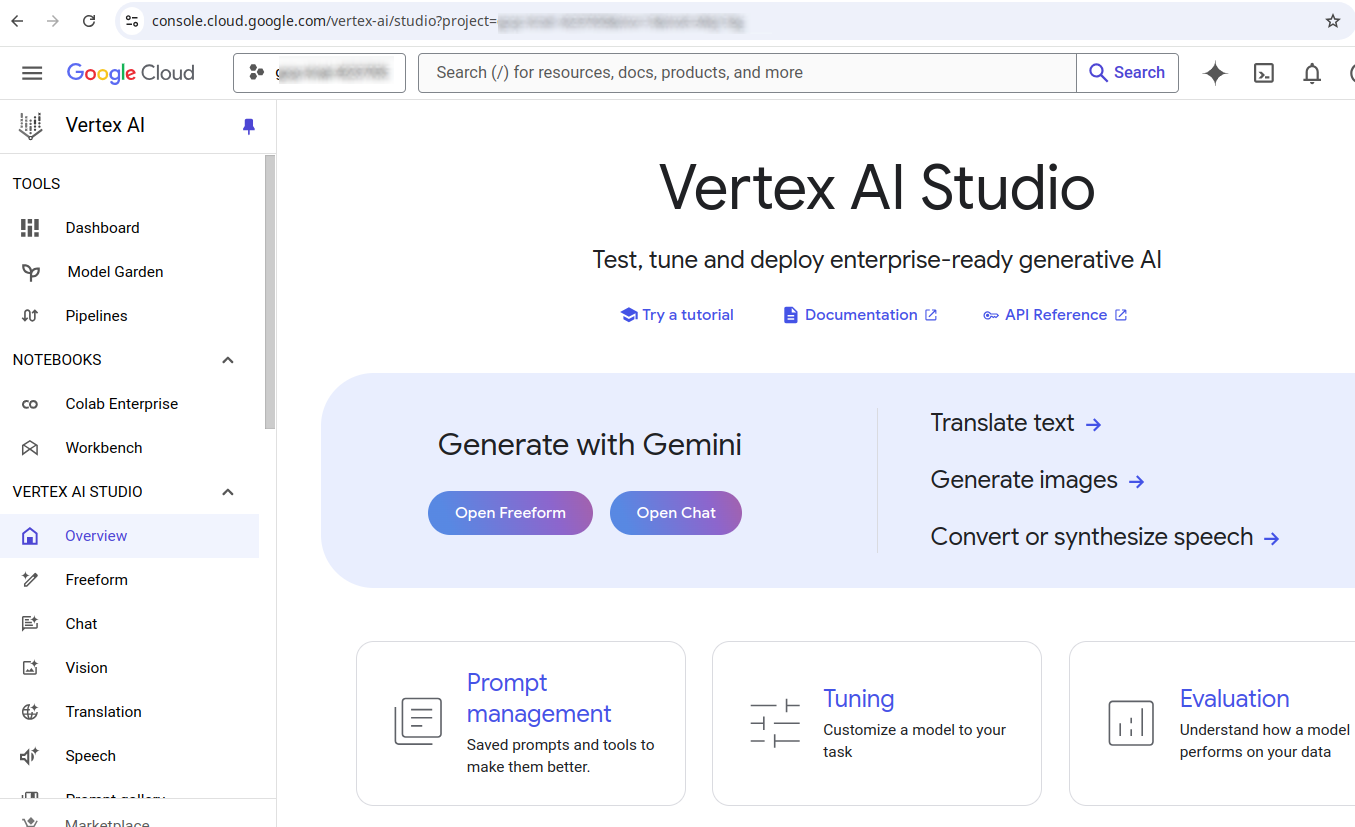Click the sidebar vertical scrollbar
The height and width of the screenshot is (827, 1355).
coord(270,292)
